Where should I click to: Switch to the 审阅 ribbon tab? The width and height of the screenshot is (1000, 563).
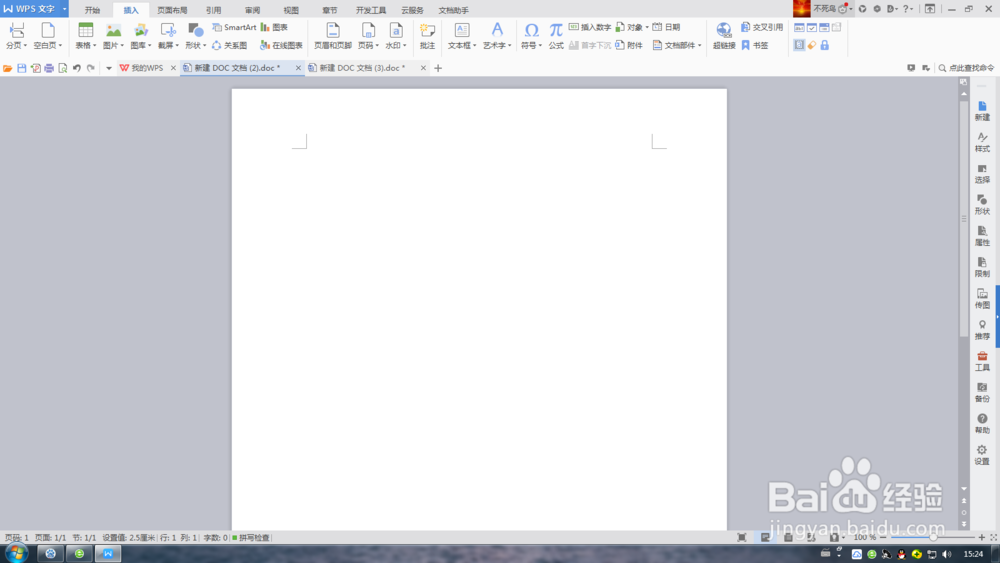(253, 10)
